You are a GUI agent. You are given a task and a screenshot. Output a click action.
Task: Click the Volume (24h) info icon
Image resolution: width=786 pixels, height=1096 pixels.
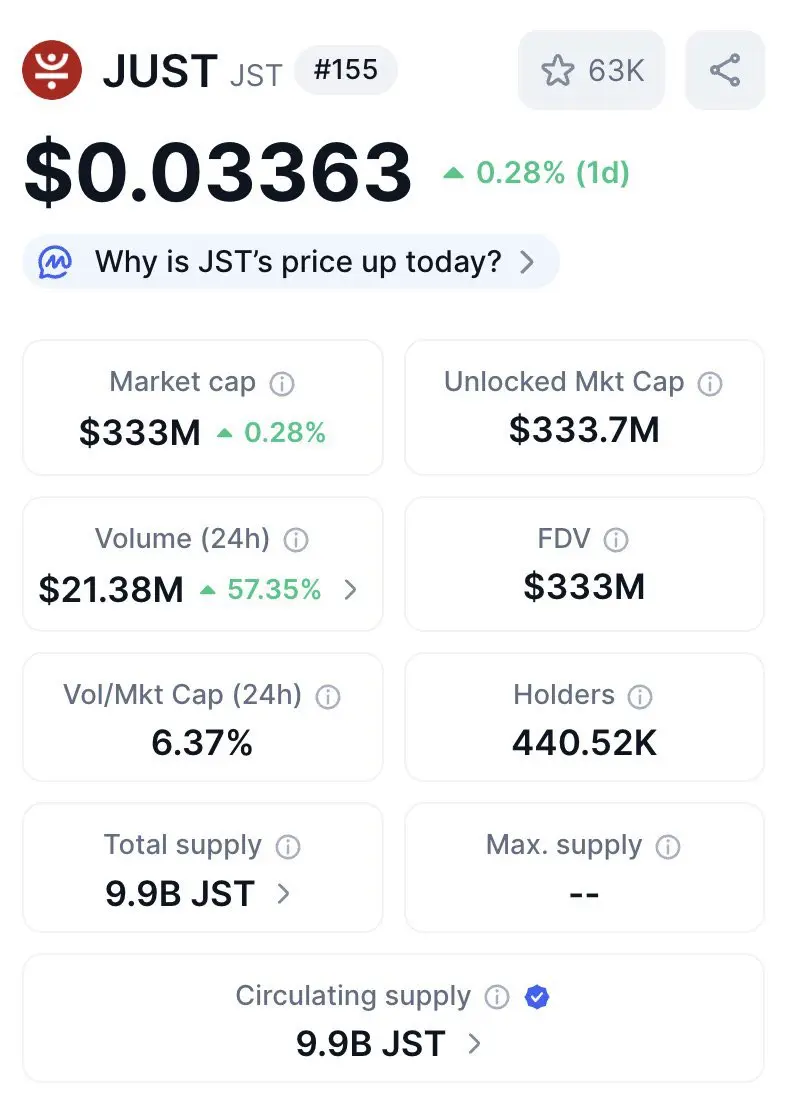point(296,540)
